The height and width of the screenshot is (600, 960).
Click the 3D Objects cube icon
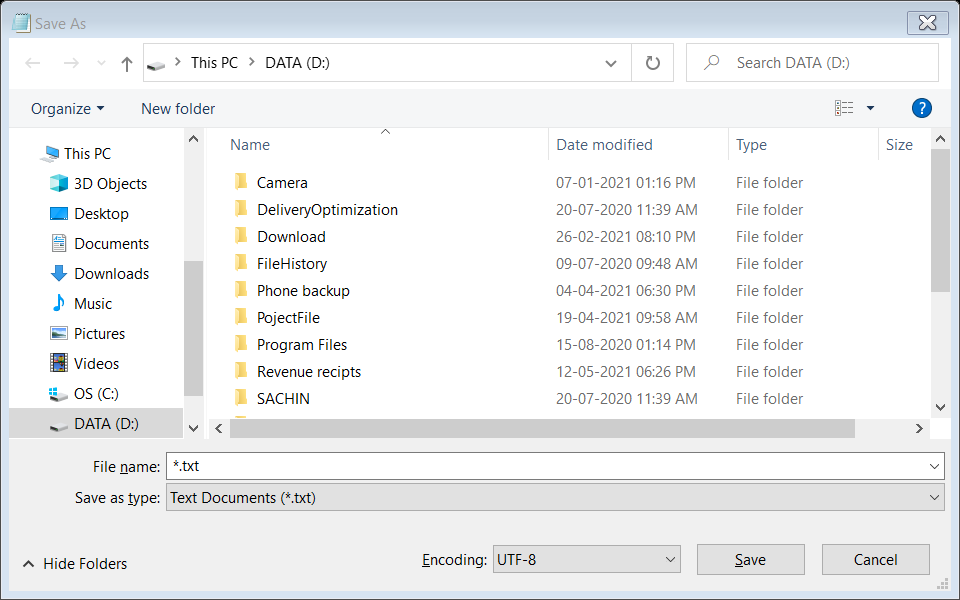[59, 184]
